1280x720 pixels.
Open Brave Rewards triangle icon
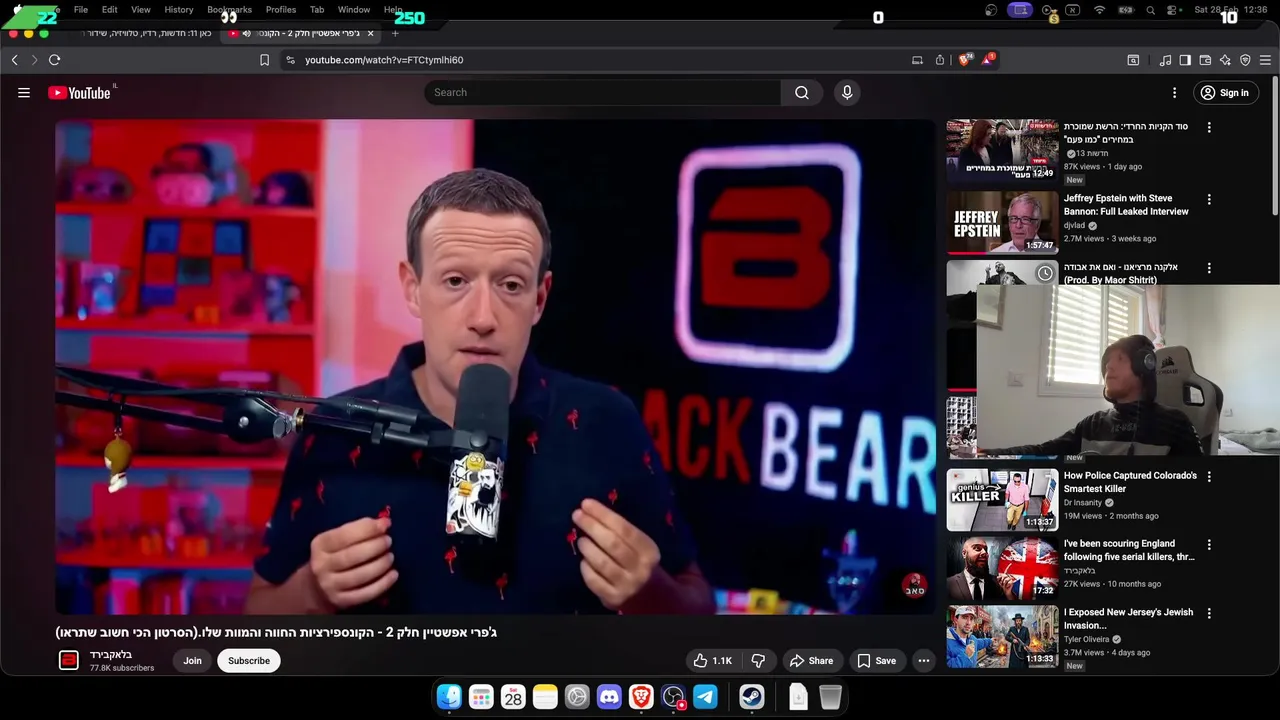987,60
